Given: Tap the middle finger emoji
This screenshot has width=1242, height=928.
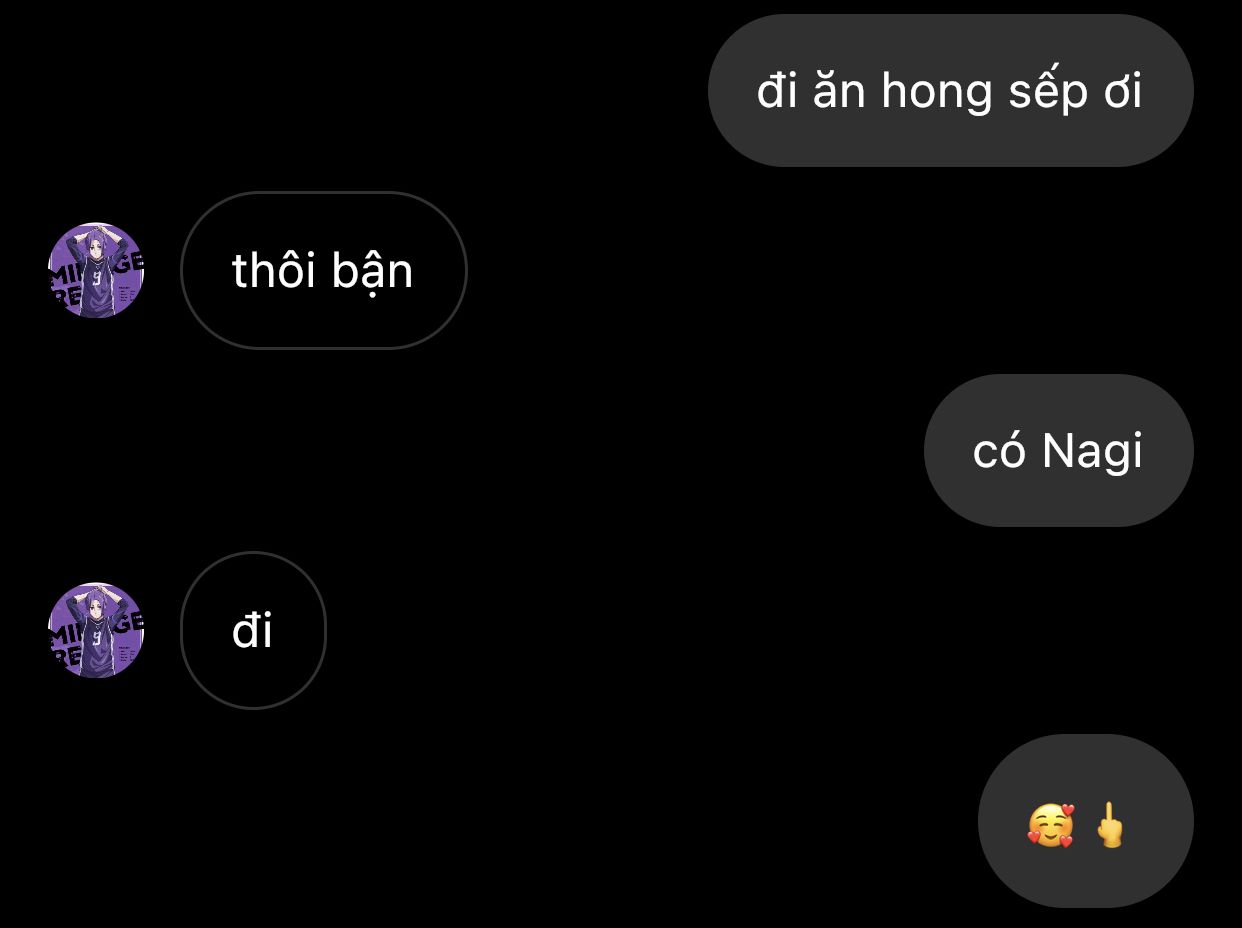Looking at the screenshot, I should tap(1110, 825).
